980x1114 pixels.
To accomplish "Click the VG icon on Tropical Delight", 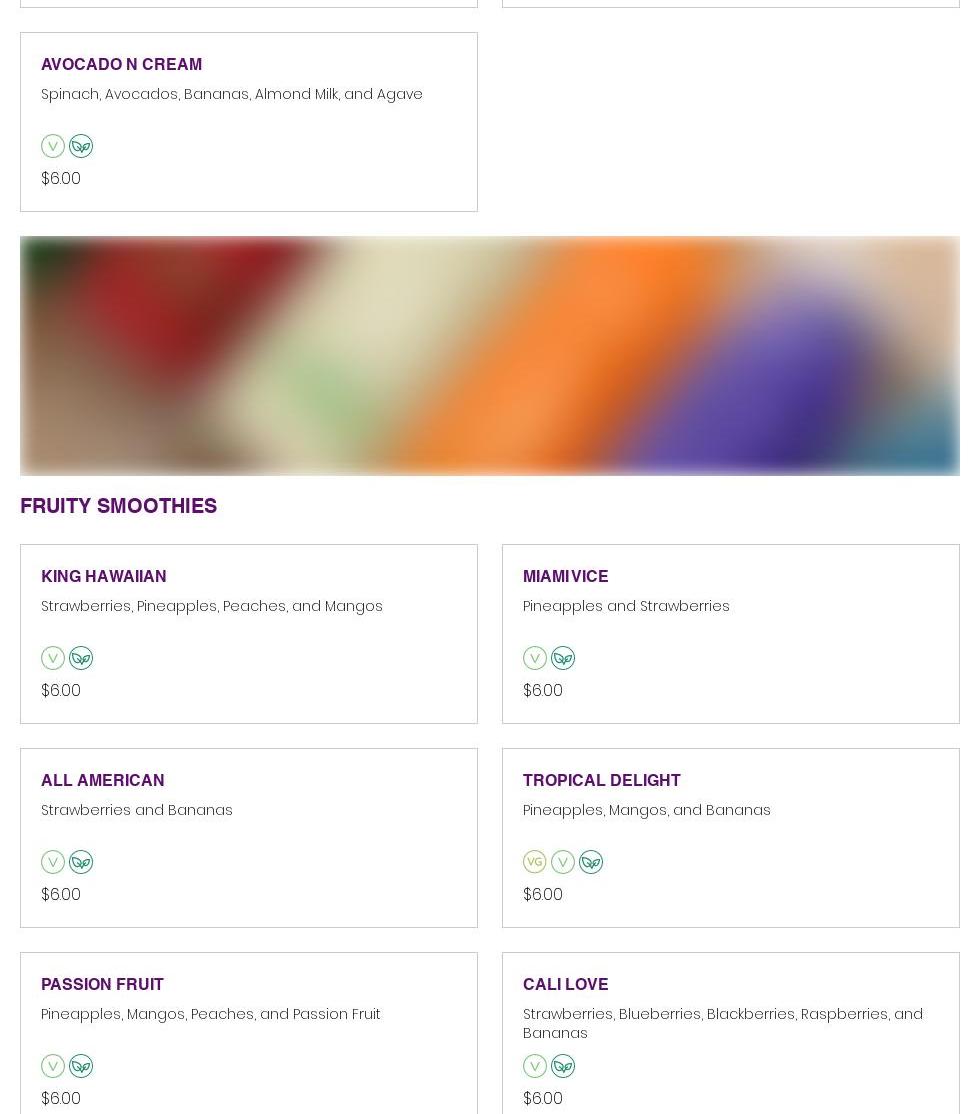I will click(535, 861).
